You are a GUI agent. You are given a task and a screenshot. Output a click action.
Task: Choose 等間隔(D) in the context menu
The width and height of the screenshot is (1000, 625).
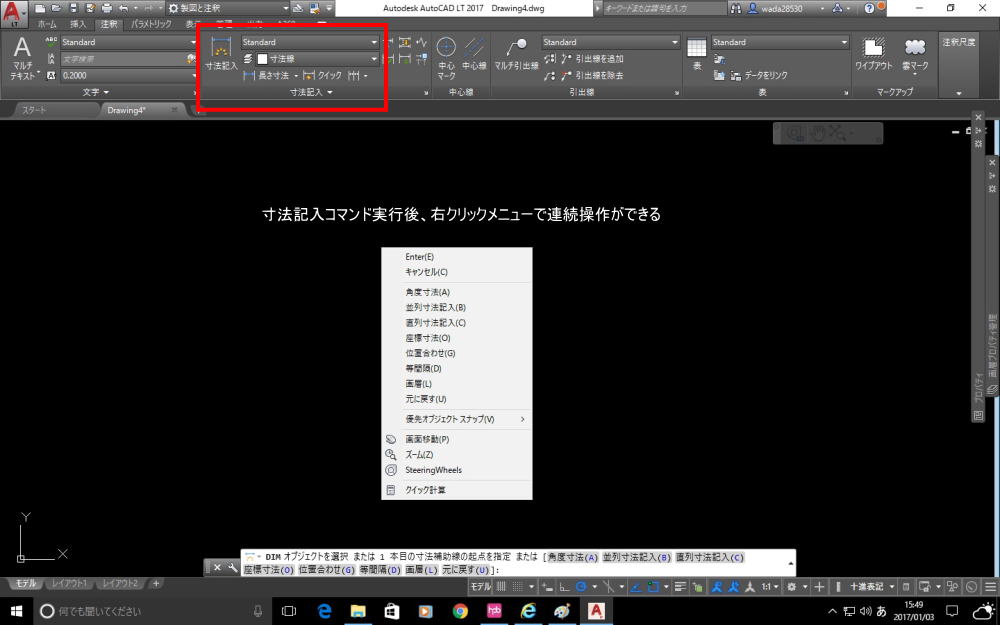coord(457,369)
